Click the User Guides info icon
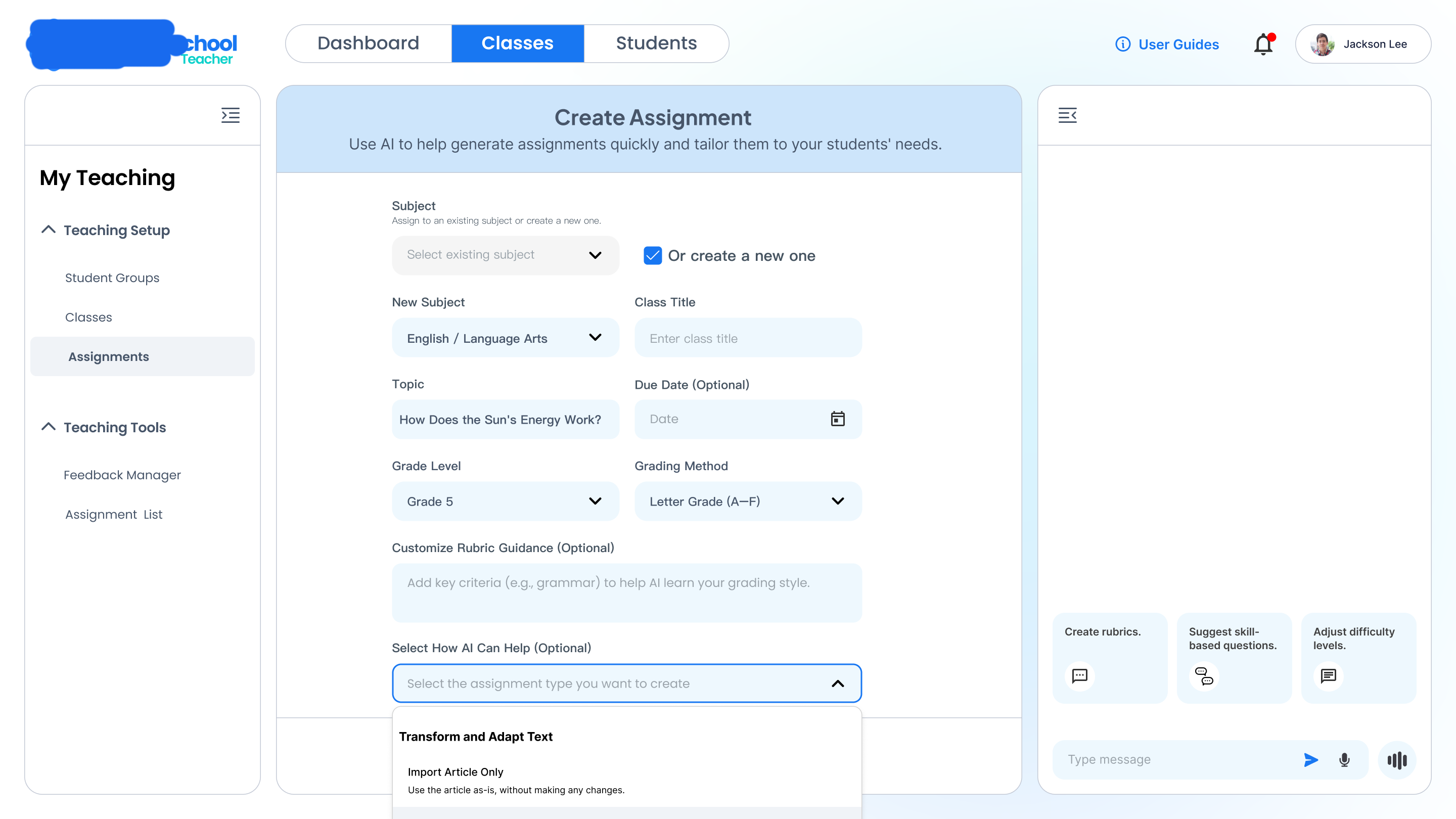This screenshot has width=1456, height=819. [1122, 44]
